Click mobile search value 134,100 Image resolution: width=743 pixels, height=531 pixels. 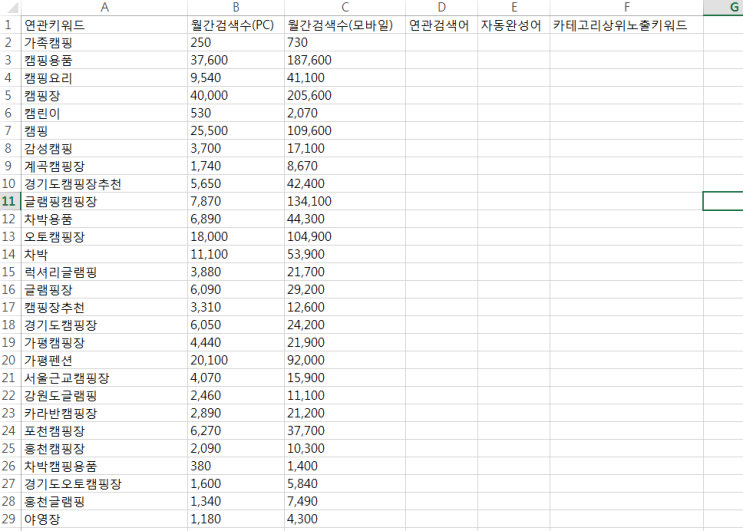coord(345,201)
